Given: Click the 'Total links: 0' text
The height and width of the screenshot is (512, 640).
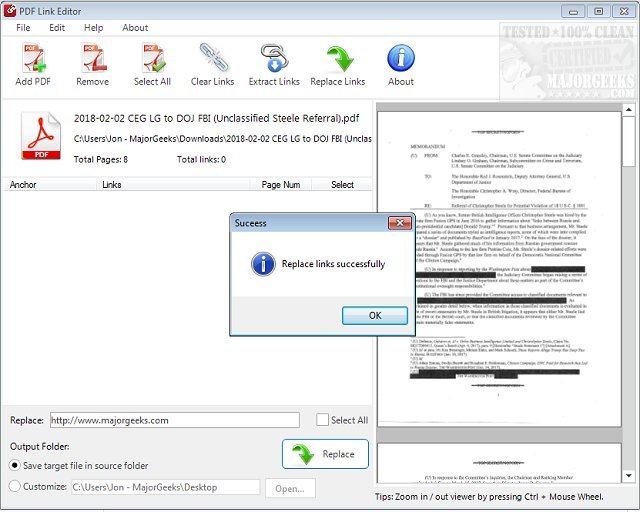Looking at the screenshot, I should click(201, 160).
